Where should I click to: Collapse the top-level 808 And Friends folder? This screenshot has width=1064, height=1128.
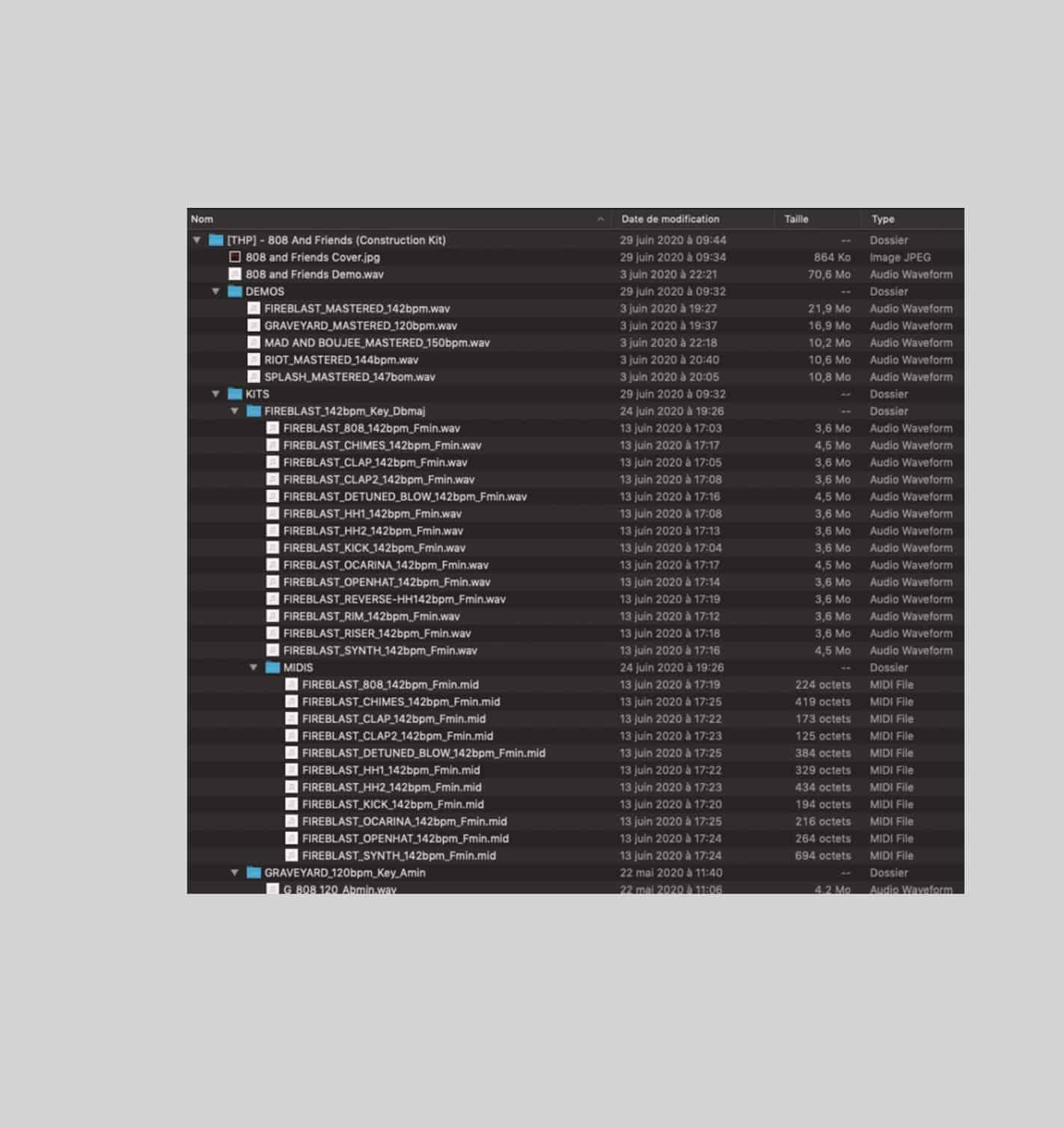[197, 240]
